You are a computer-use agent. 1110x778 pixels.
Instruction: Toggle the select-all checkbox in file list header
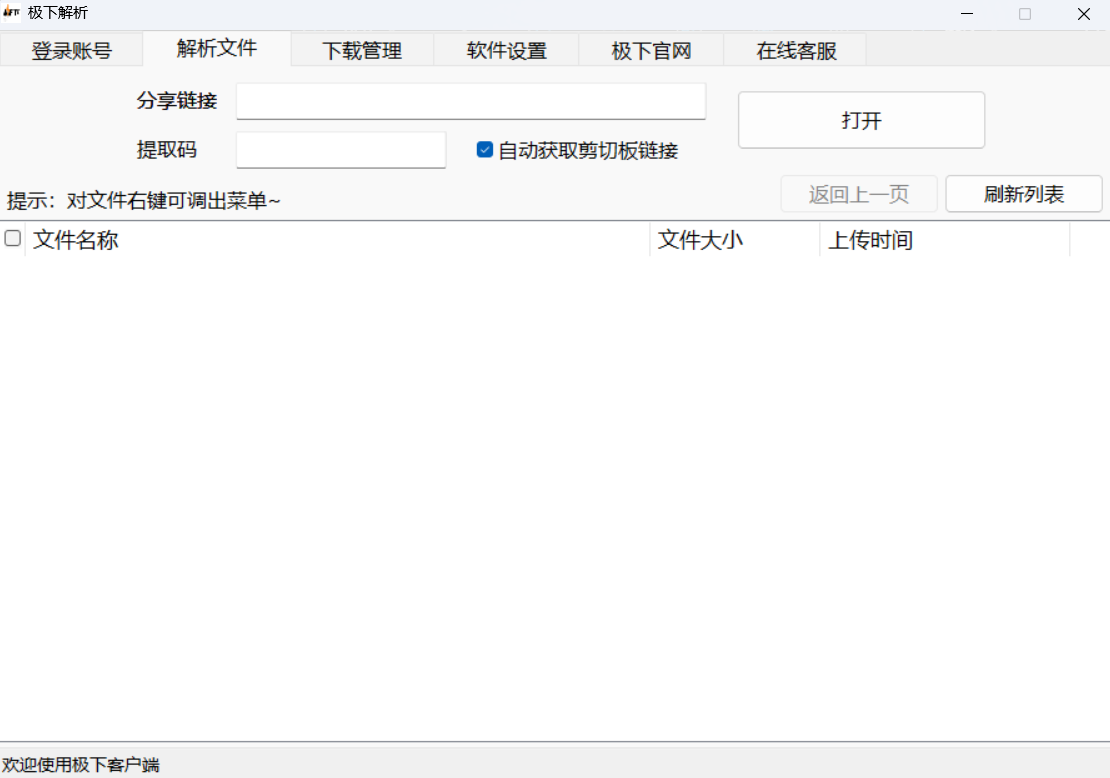pos(12,238)
